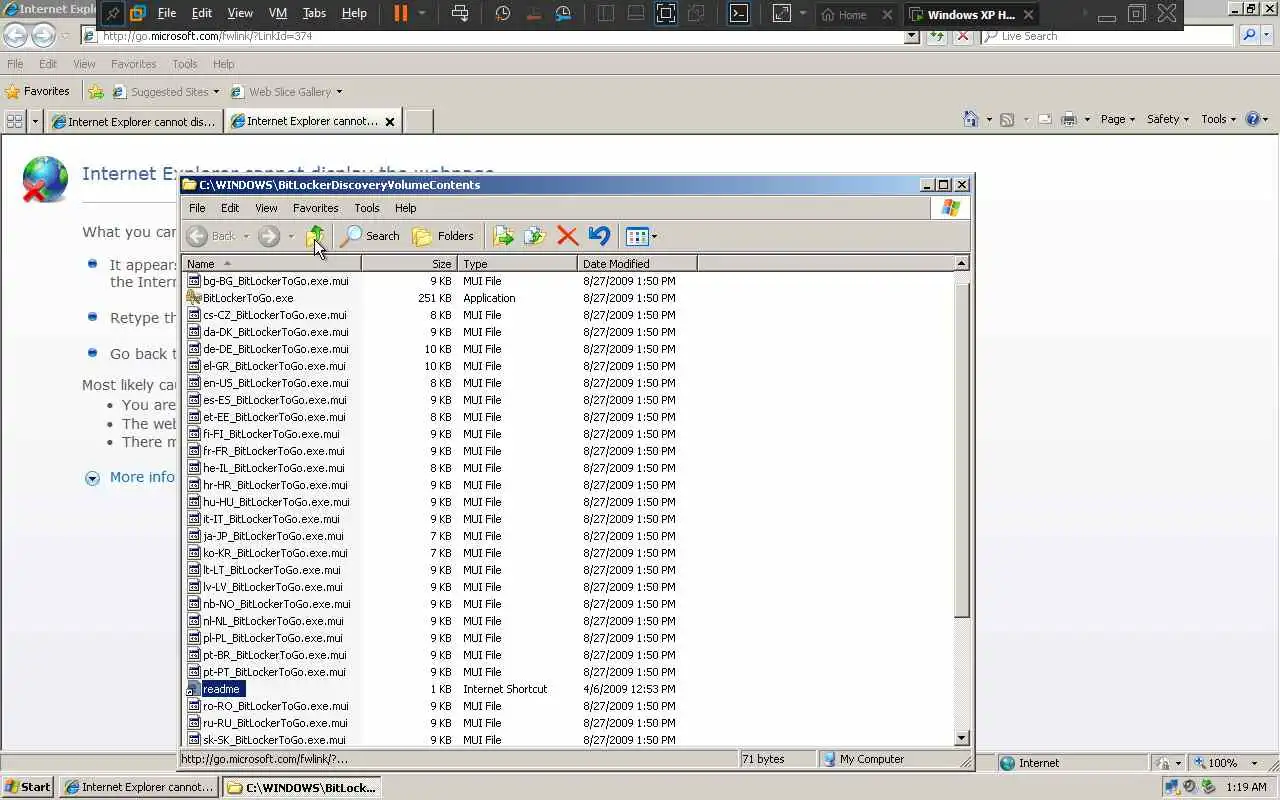Click the IE Print icon
Viewport: 1280px width, 800px height.
(x=1069, y=119)
